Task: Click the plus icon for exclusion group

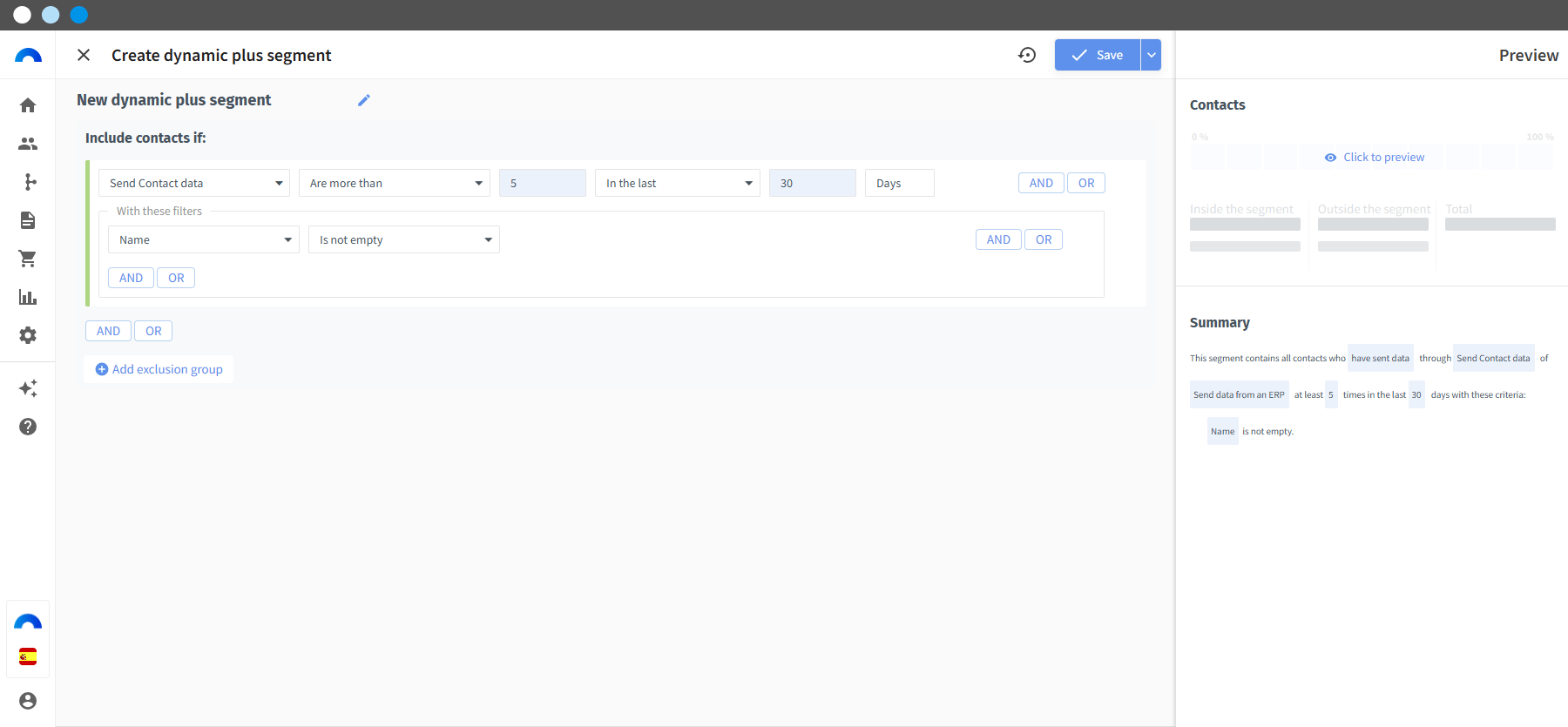Action: [102, 369]
